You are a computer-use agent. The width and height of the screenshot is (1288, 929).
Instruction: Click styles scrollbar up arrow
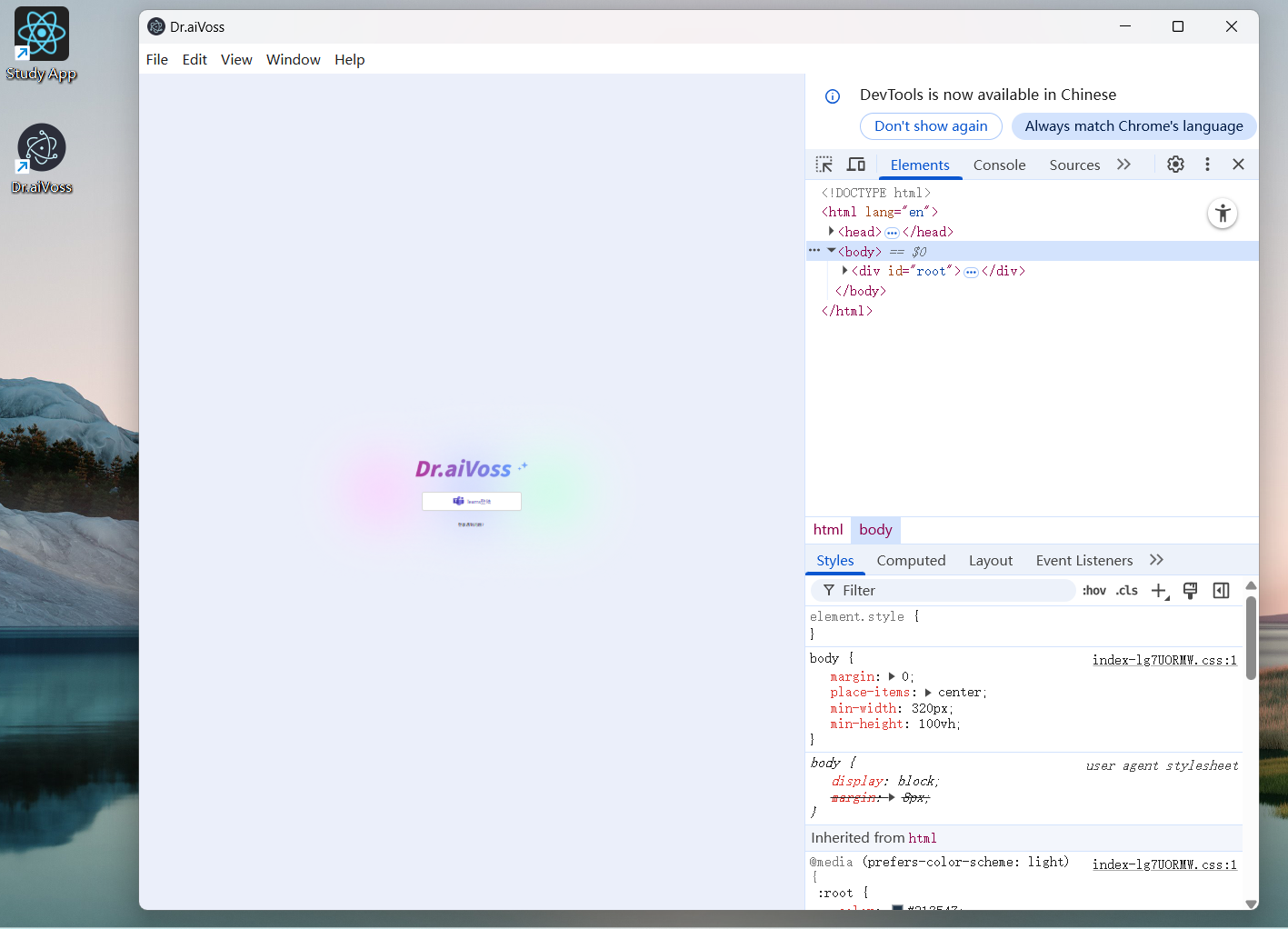(x=1251, y=585)
